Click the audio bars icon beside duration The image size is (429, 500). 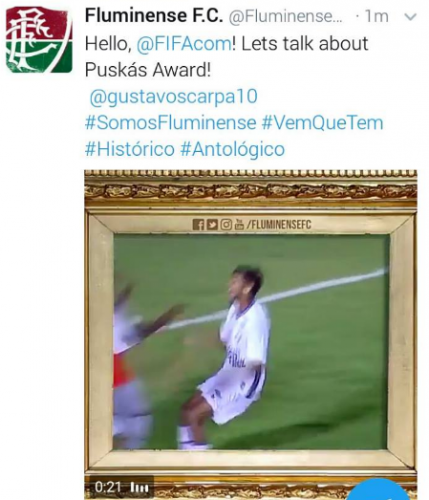[137, 488]
